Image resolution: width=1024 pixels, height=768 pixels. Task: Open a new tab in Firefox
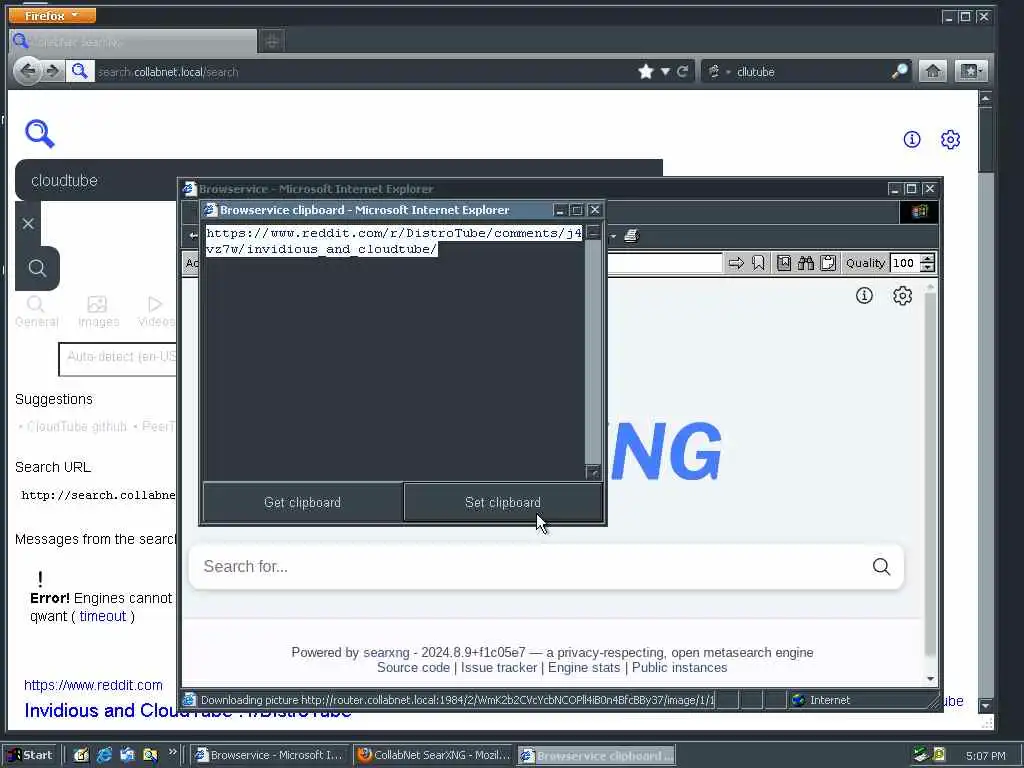click(x=272, y=42)
